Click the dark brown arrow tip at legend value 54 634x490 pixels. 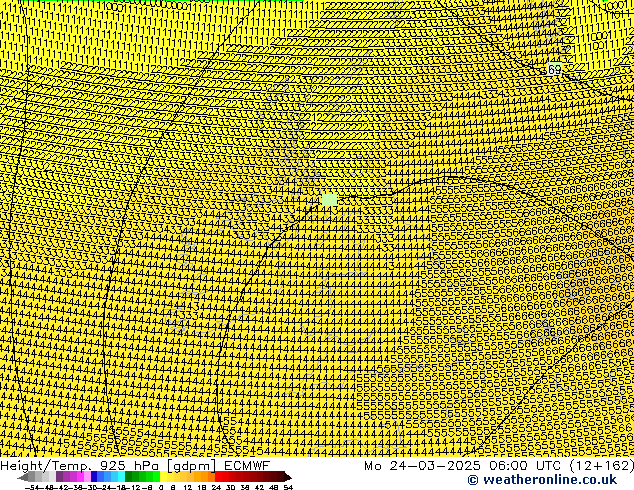288,477
